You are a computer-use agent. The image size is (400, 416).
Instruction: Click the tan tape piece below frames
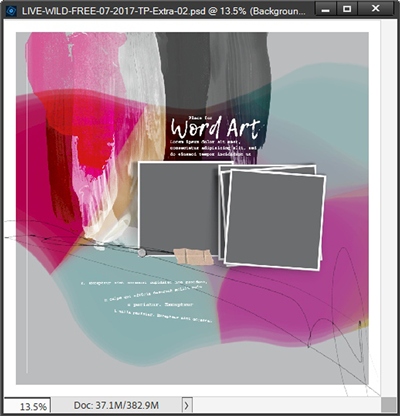[x=193, y=257]
